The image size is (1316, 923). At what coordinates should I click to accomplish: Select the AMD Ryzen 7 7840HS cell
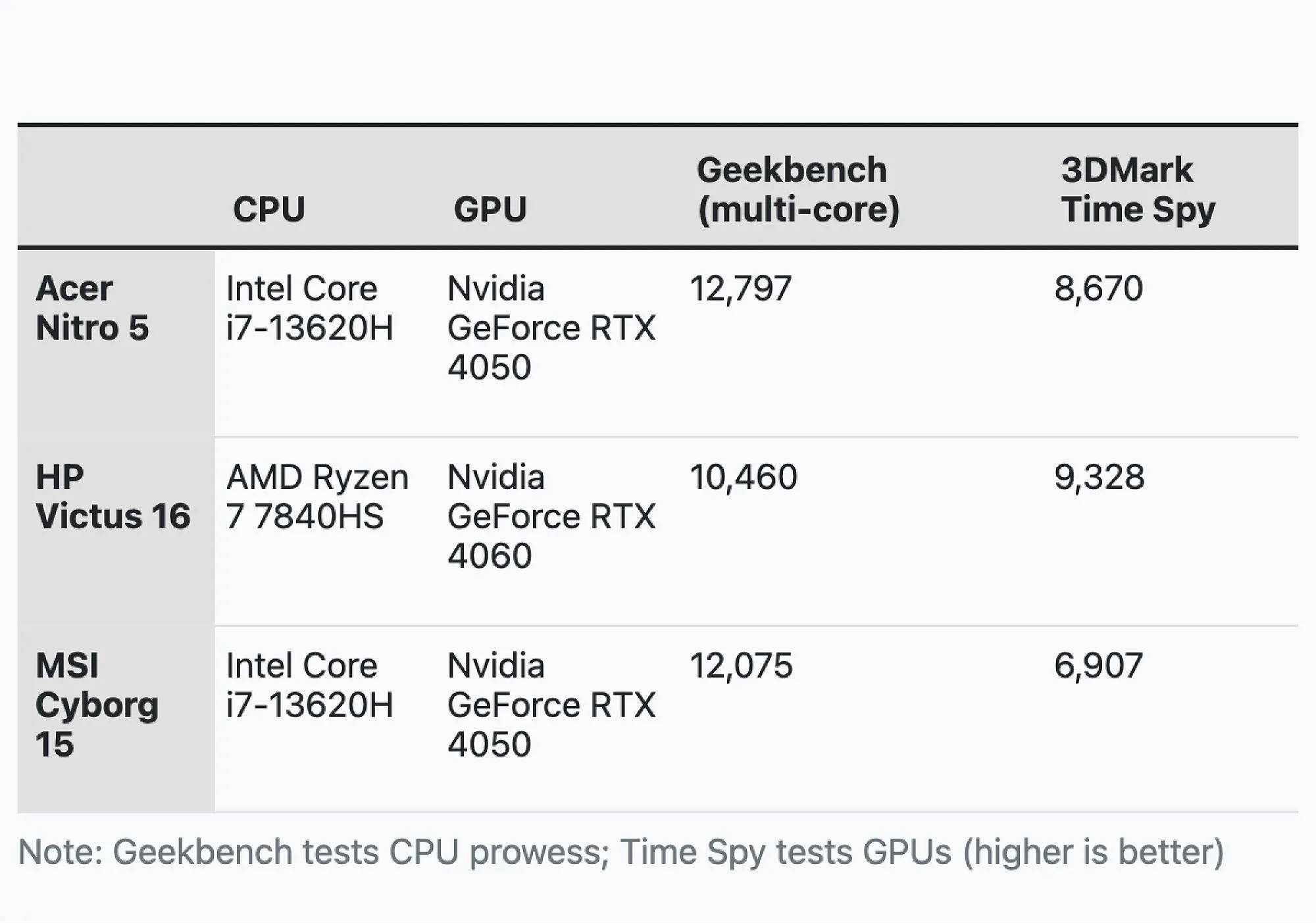coord(317,497)
